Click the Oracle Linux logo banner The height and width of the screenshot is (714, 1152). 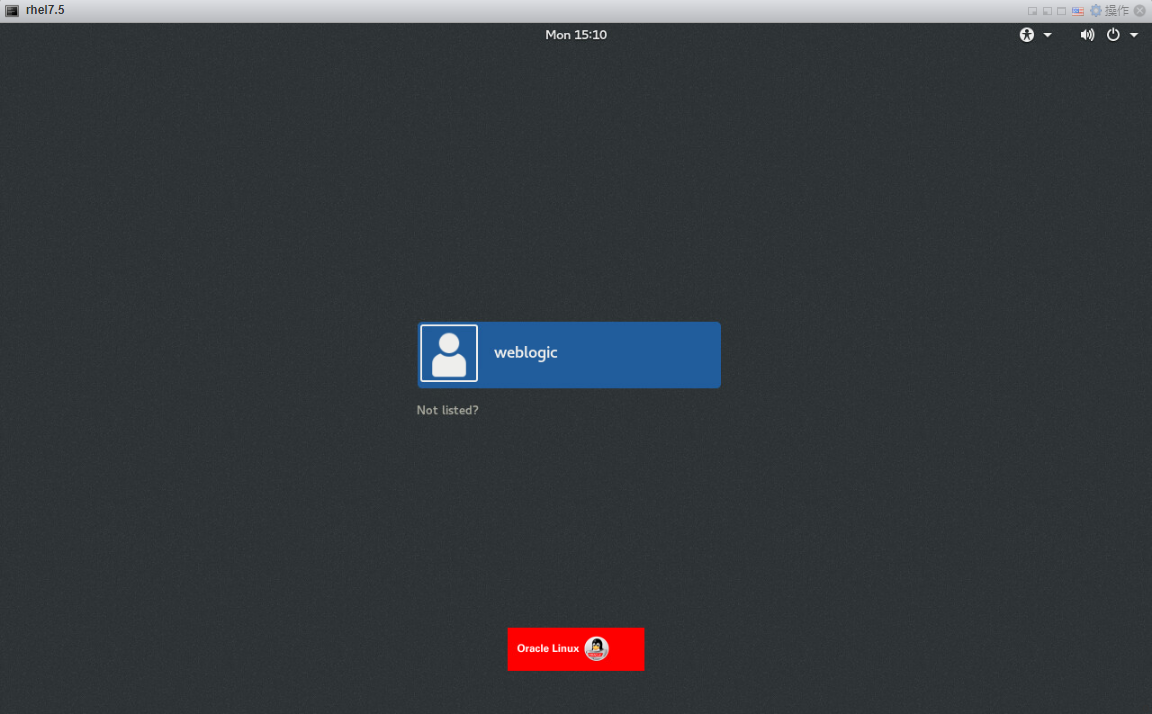(x=576, y=649)
